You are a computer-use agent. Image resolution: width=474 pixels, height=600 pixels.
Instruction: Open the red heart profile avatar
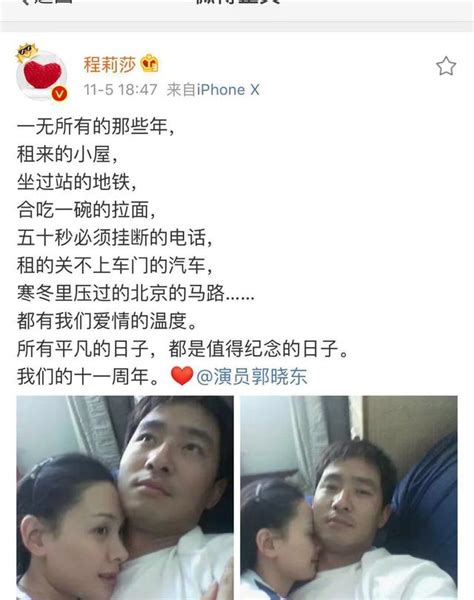(x=42, y=75)
